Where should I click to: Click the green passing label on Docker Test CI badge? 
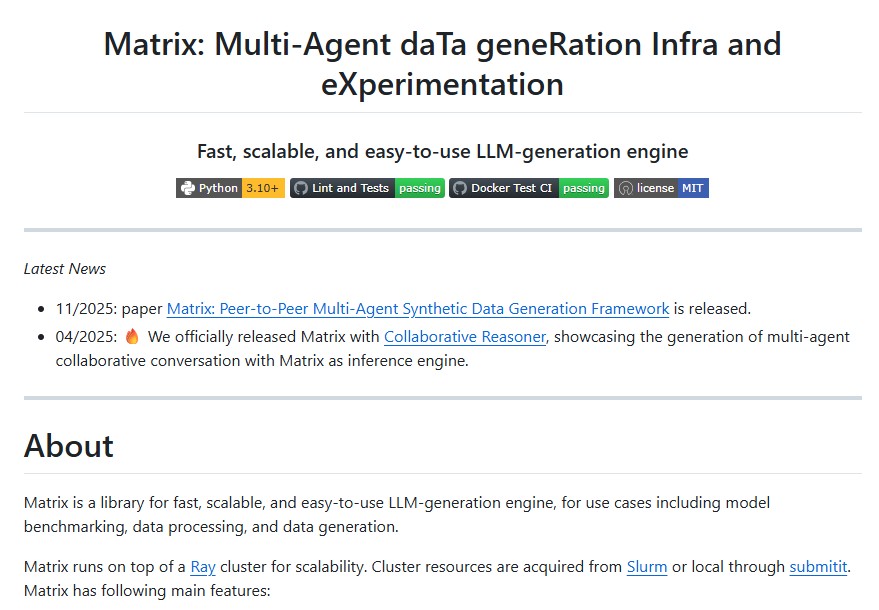(x=585, y=188)
